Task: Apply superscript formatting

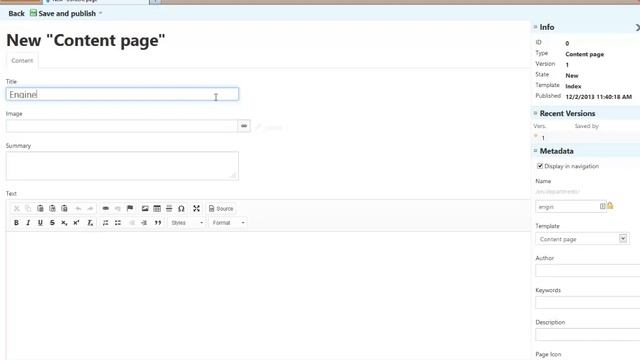Action: [76, 223]
